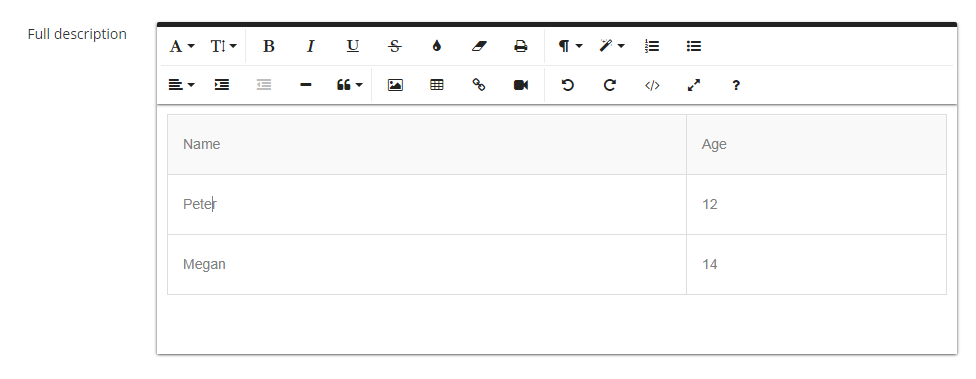Apply strikethrough to text
Image resolution: width=976 pixels, height=379 pixels.
pos(395,46)
